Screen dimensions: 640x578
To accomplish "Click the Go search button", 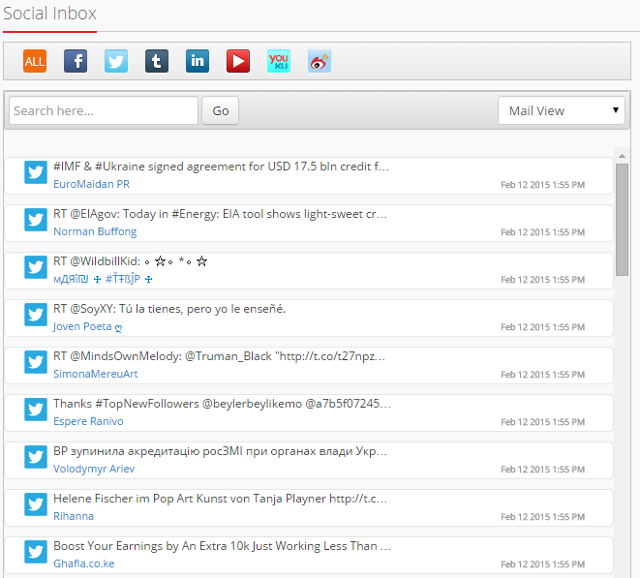I will coord(220,111).
